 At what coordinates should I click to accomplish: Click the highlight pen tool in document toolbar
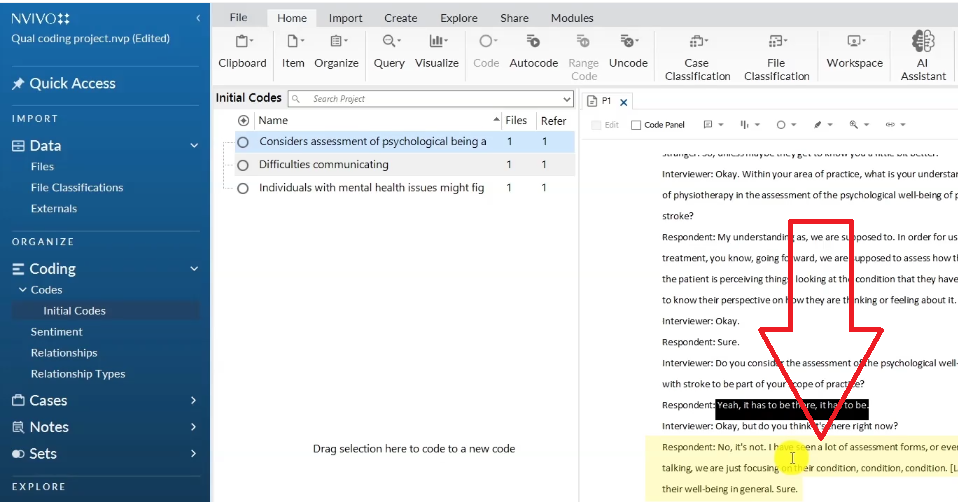pyautogui.click(x=818, y=125)
